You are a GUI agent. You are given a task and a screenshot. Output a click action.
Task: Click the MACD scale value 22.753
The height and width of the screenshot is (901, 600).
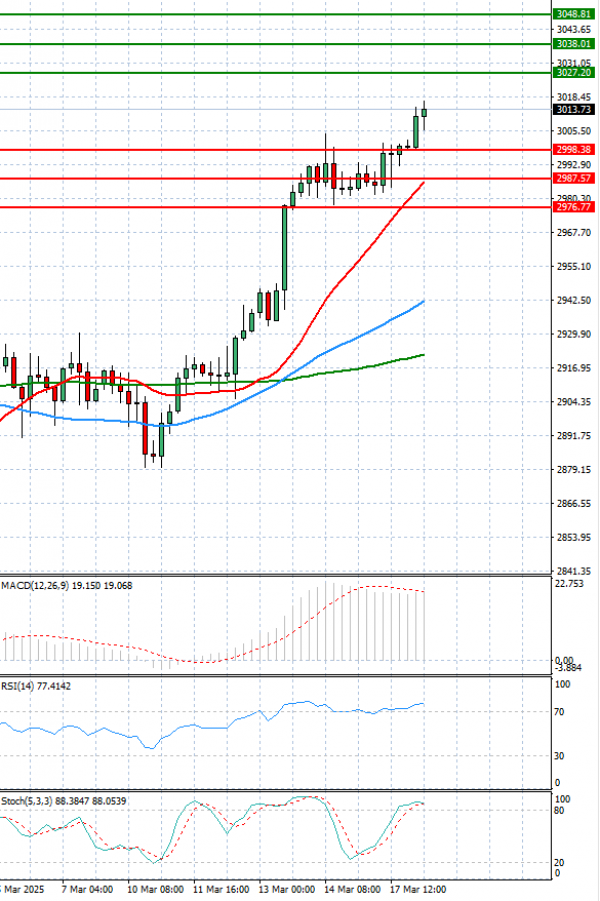point(570,584)
